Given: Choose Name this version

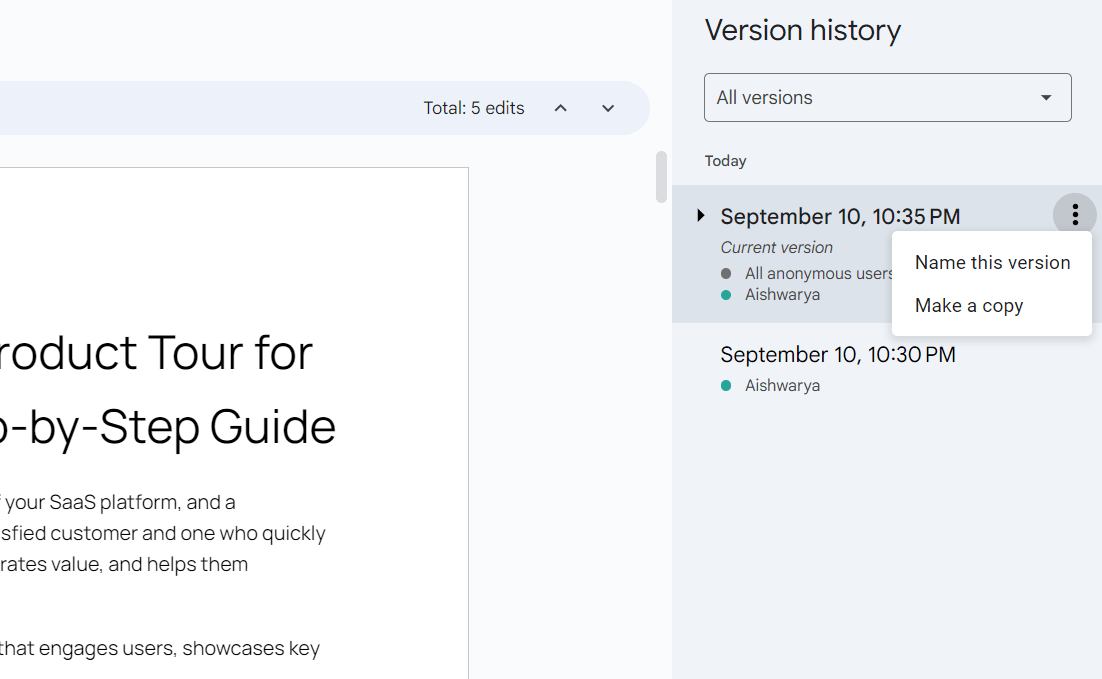Looking at the screenshot, I should click(992, 263).
